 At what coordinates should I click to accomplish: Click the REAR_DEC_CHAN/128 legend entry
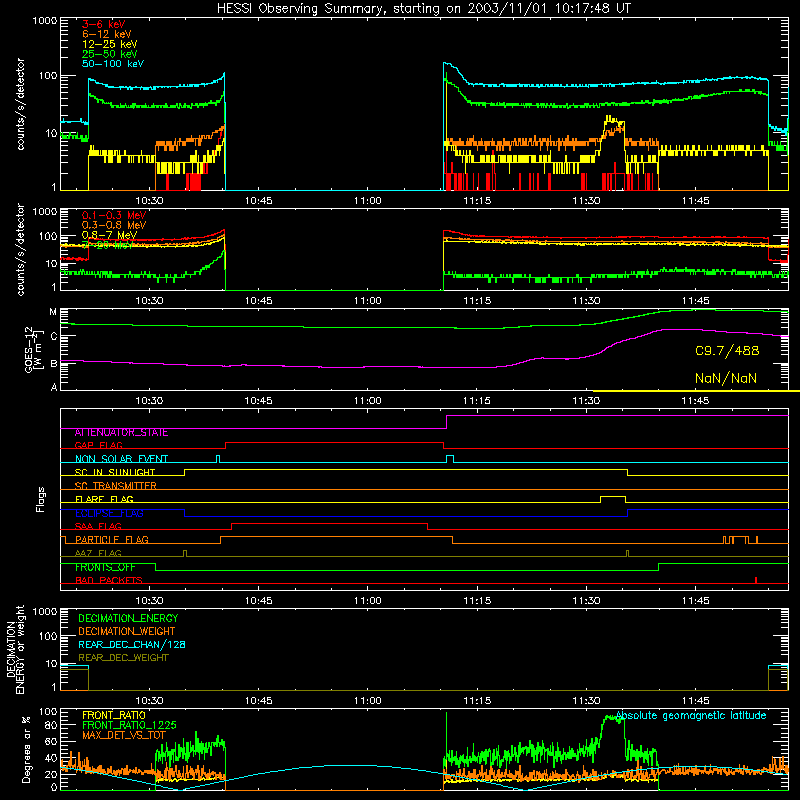132,644
